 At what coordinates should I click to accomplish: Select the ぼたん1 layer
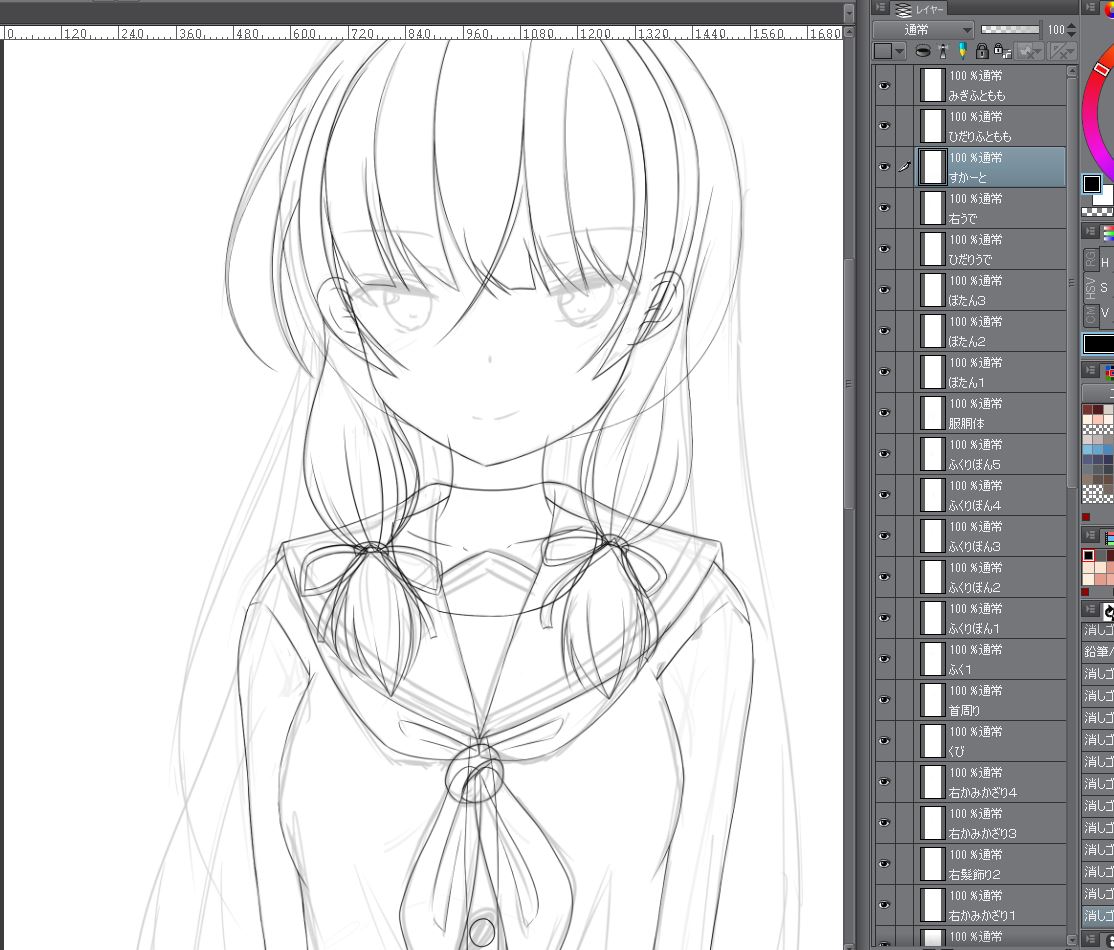(991, 372)
